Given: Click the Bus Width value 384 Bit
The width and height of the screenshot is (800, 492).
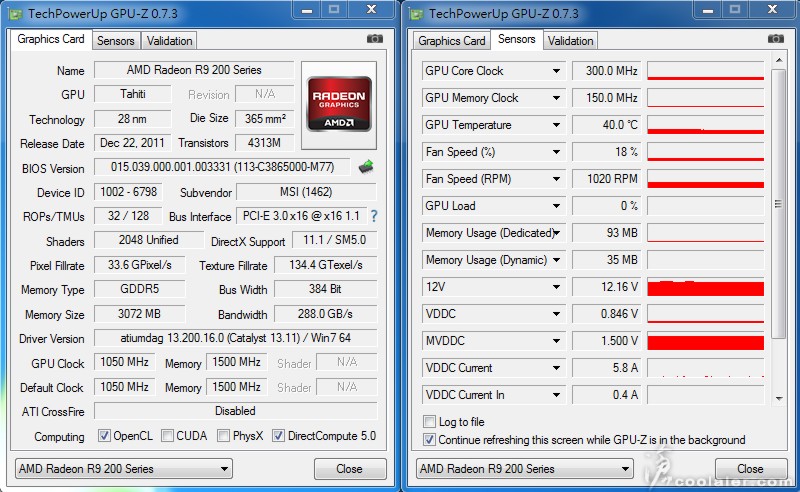Looking at the screenshot, I should point(326,289).
